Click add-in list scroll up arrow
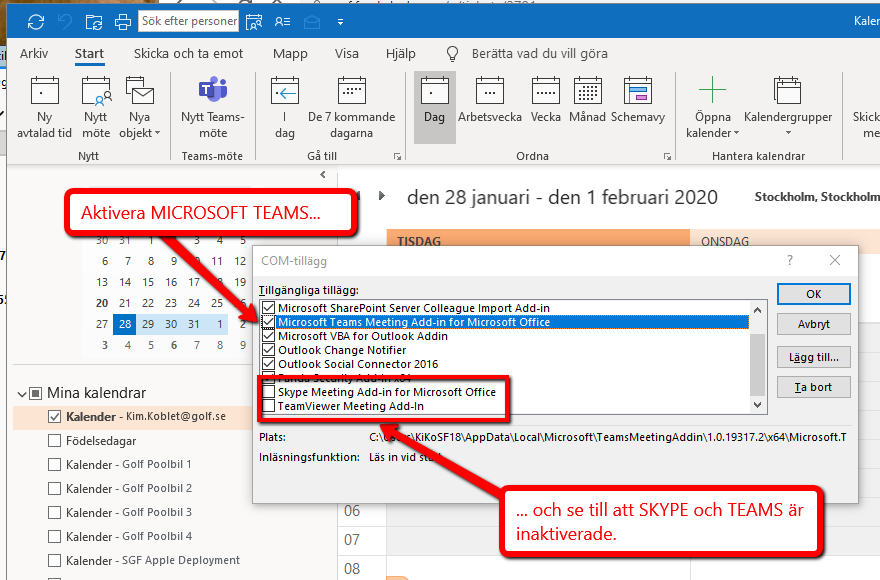 pos(758,309)
